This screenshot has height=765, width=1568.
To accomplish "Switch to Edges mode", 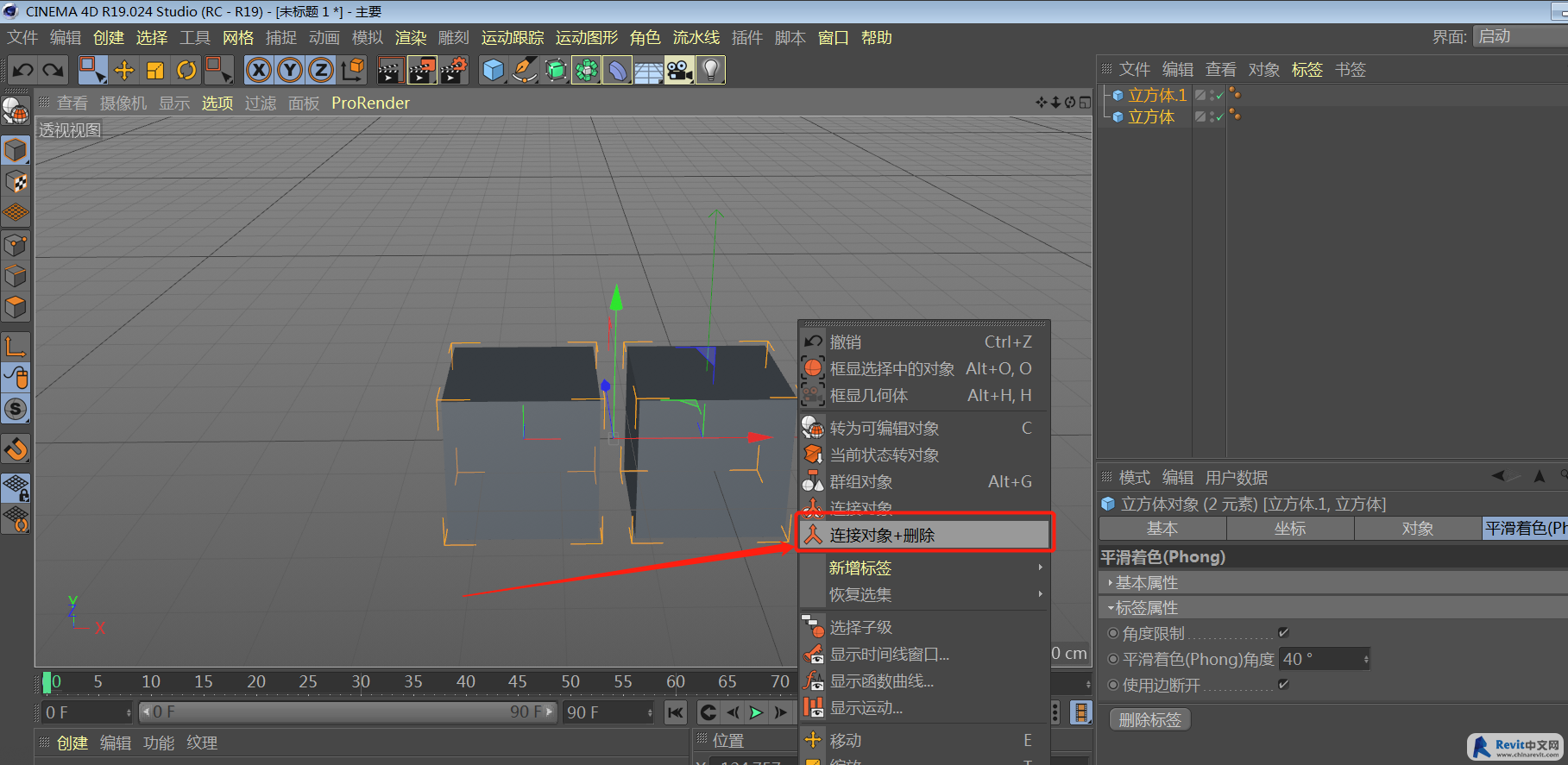I will click(x=16, y=276).
